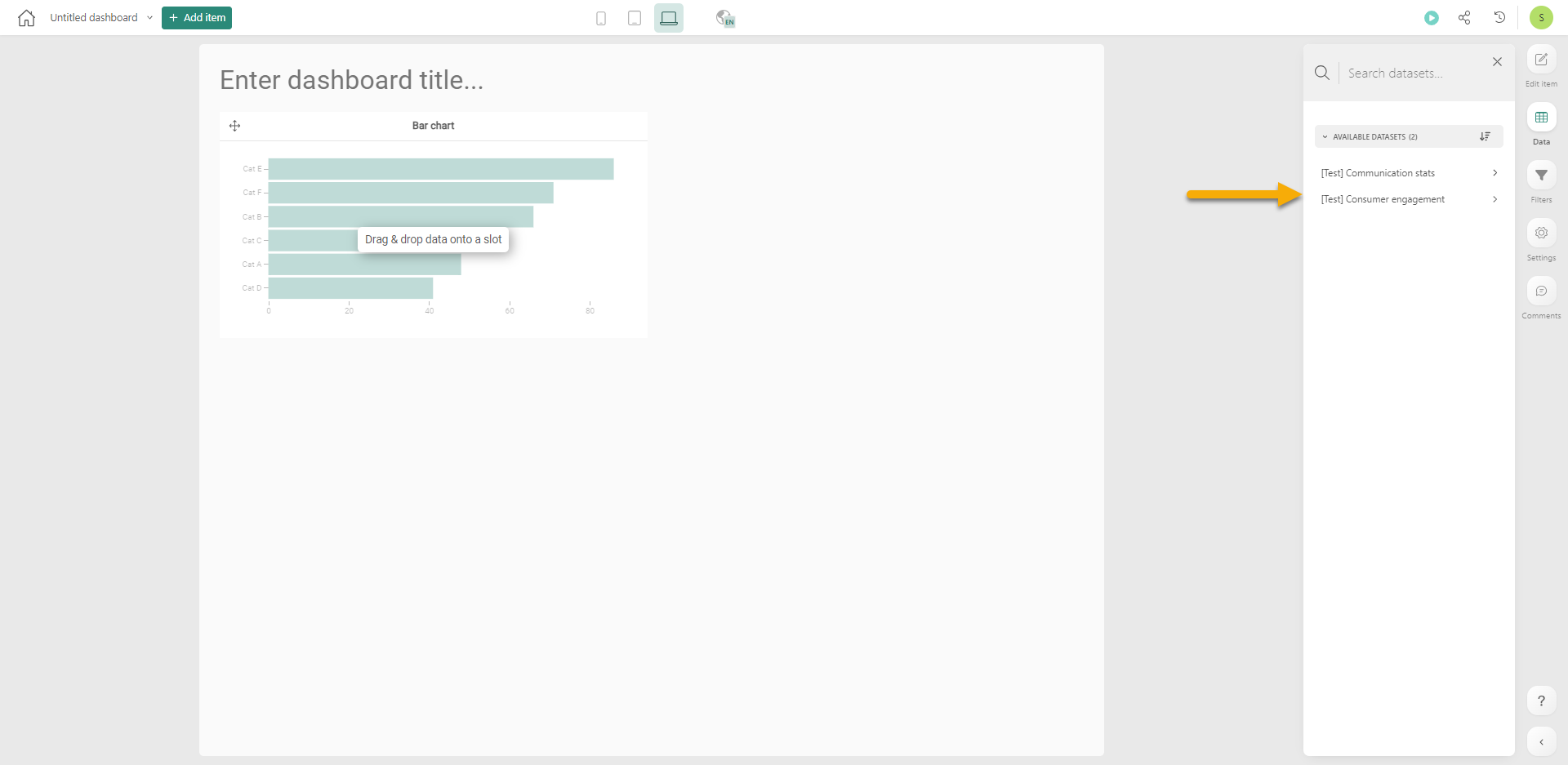The height and width of the screenshot is (765, 1568).
Task: Open the help question mark button
Action: pyautogui.click(x=1541, y=701)
